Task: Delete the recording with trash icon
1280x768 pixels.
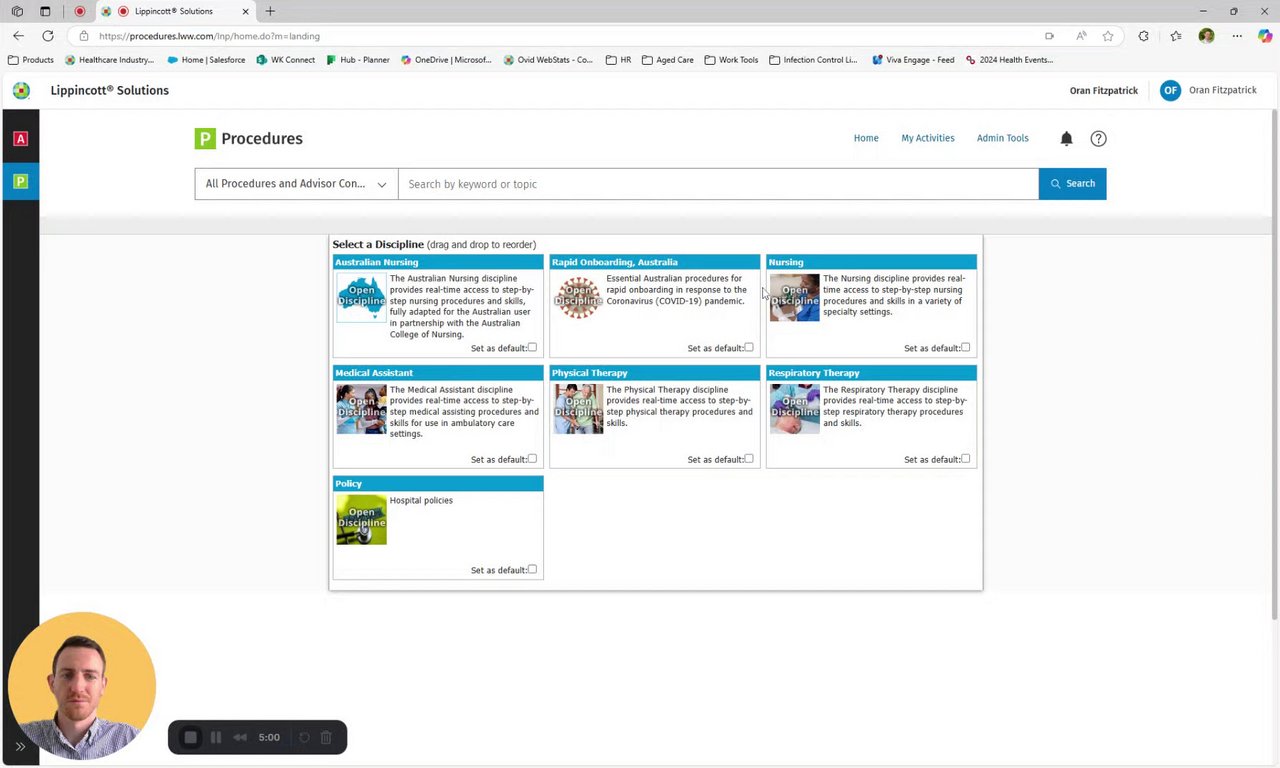Action: tap(326, 738)
